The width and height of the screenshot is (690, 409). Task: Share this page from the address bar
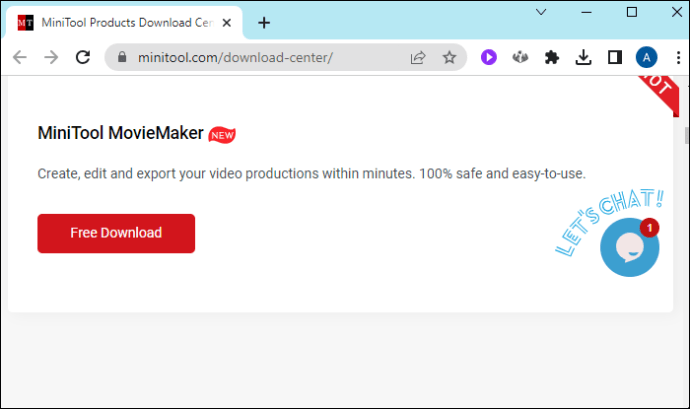point(418,58)
